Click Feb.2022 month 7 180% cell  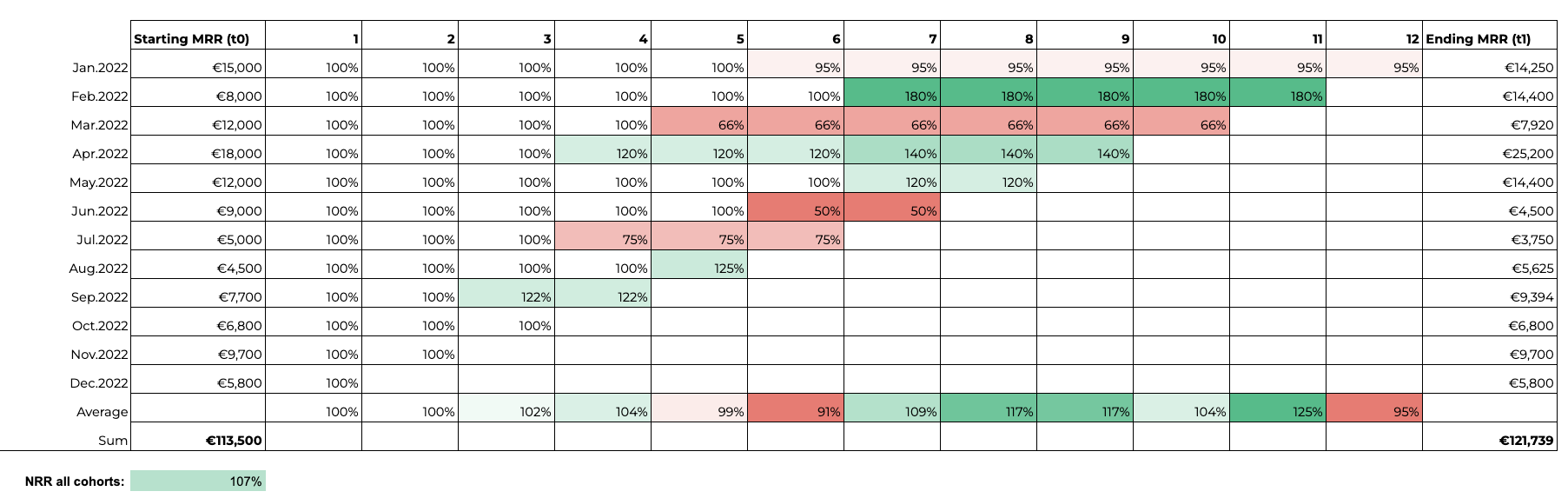[x=892, y=96]
